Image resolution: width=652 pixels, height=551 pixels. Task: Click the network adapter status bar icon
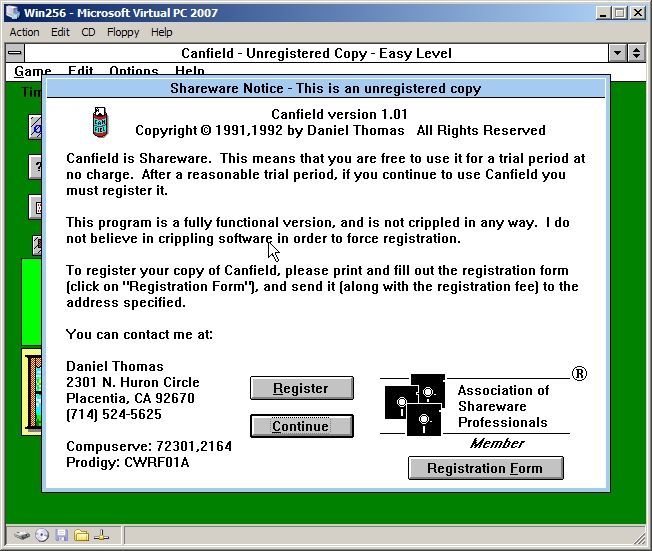(x=102, y=535)
